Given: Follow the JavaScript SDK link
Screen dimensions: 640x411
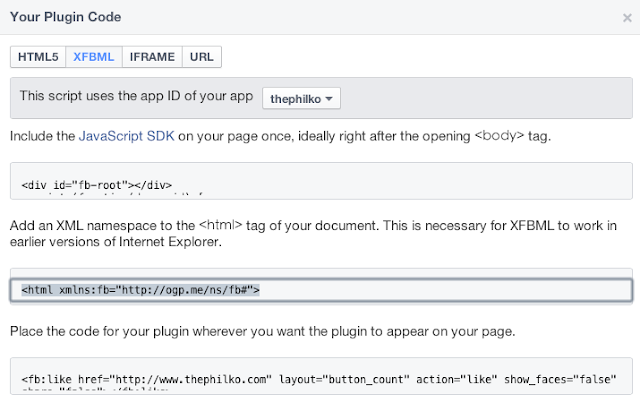Looking at the screenshot, I should coord(127,136).
